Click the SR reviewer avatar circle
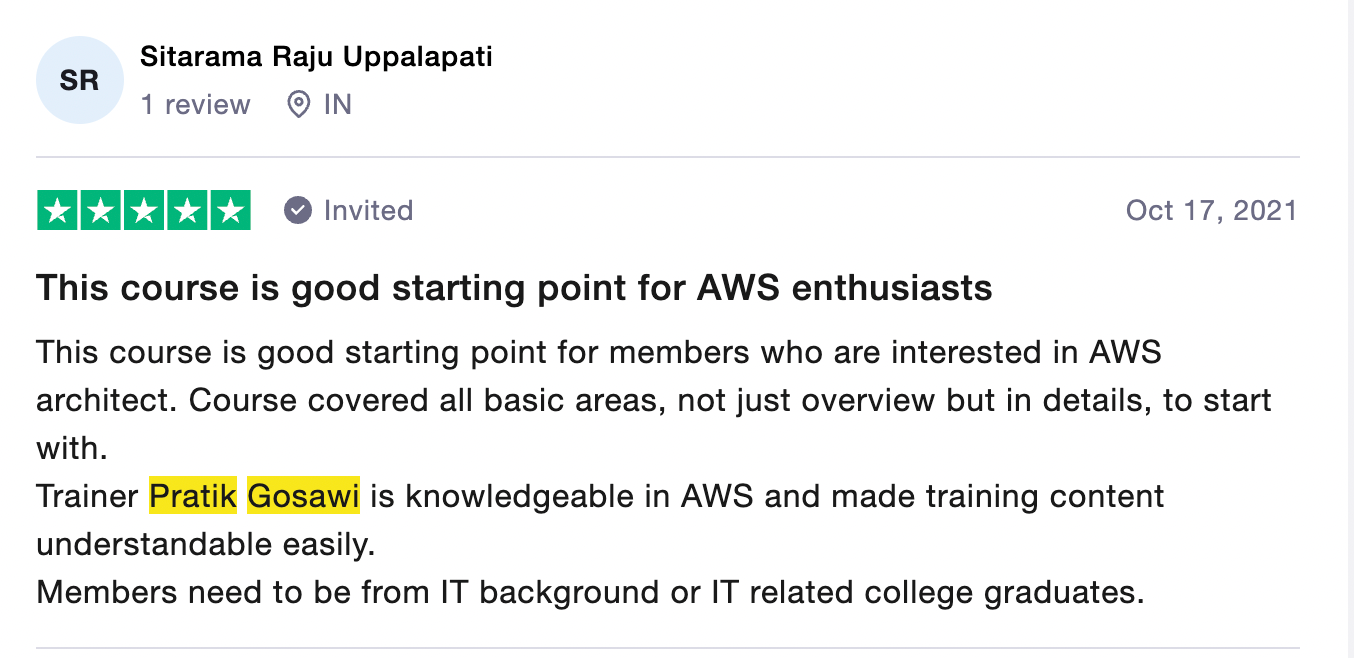Image resolution: width=1354 pixels, height=658 pixels. tap(79, 80)
